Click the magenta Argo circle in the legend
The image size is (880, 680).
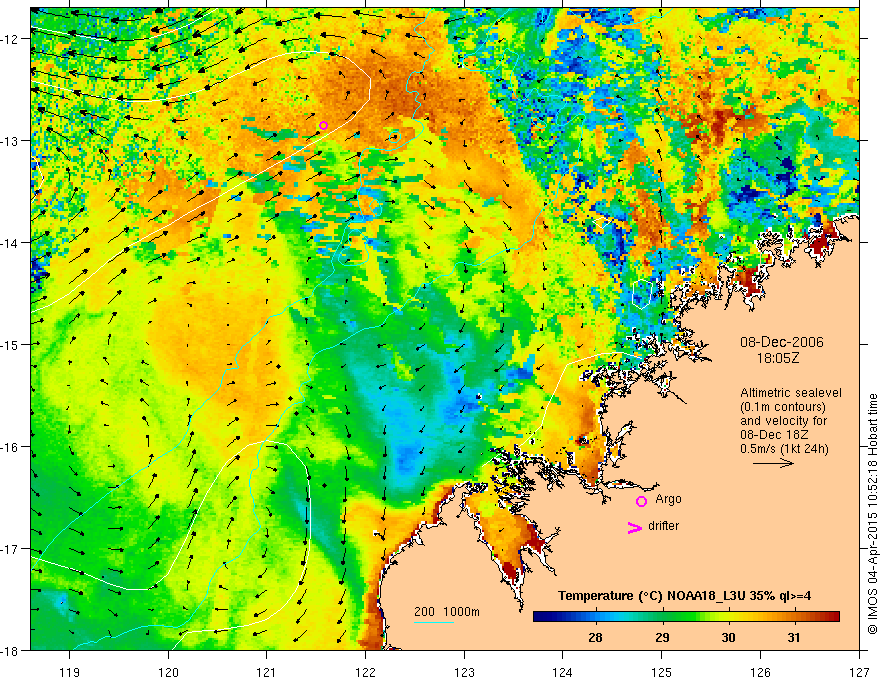point(641,501)
